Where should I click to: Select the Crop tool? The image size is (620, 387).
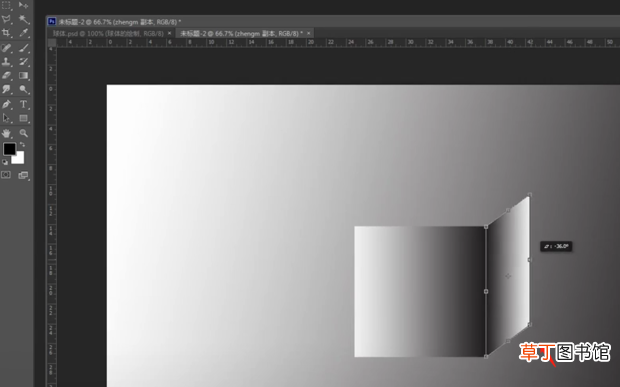click(6, 33)
